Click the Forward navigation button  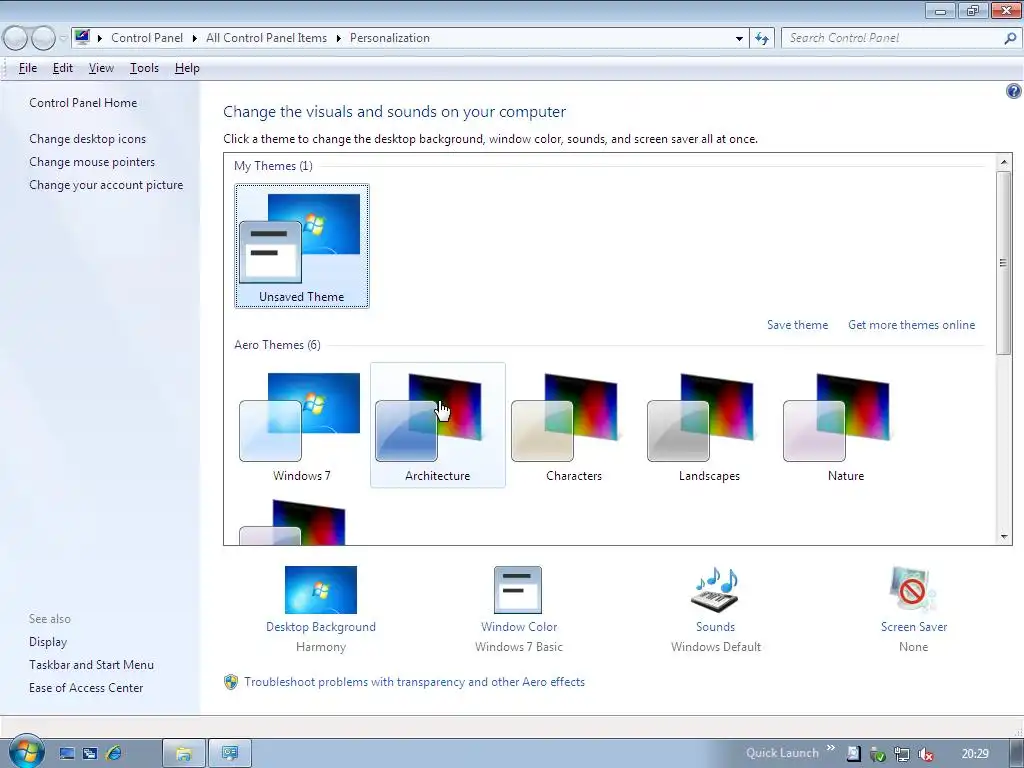click(x=43, y=38)
